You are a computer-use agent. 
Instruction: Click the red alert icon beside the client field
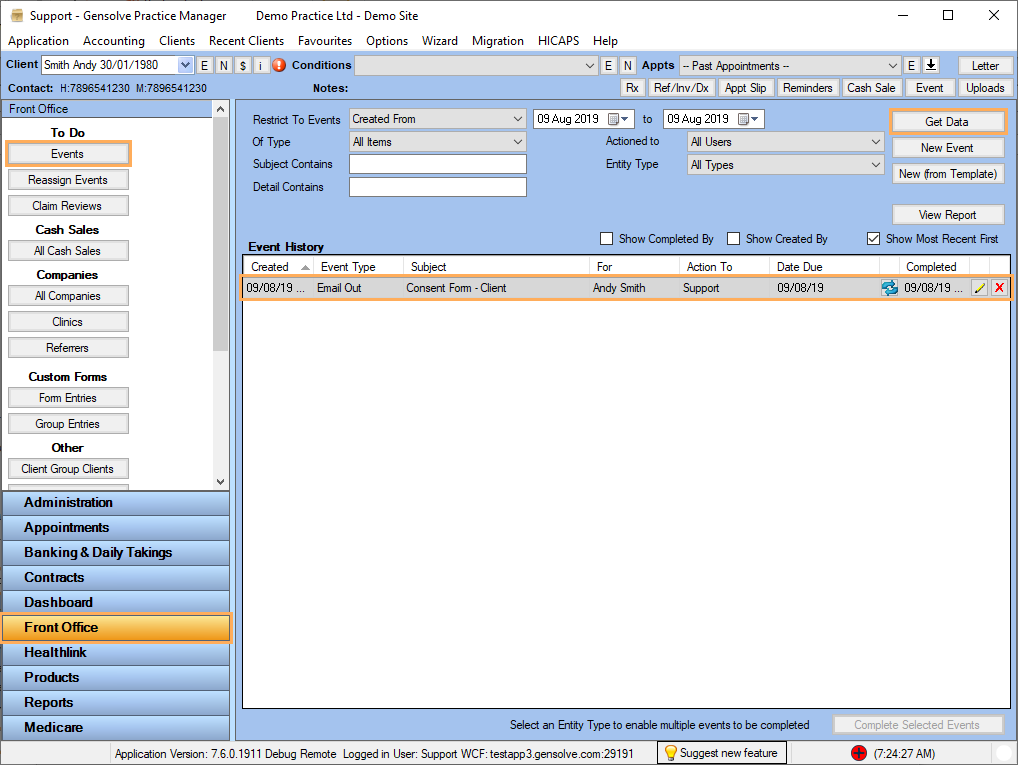click(279, 65)
